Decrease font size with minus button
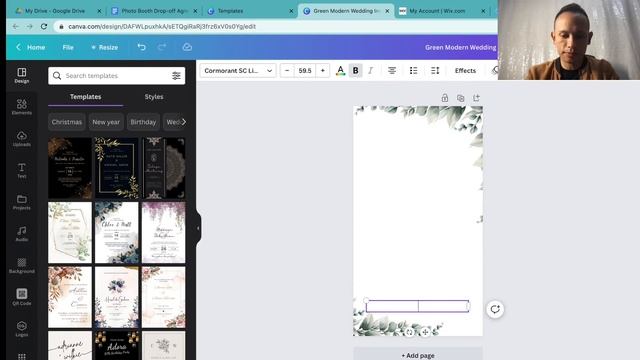This screenshot has height=360, width=640. [x=287, y=71]
